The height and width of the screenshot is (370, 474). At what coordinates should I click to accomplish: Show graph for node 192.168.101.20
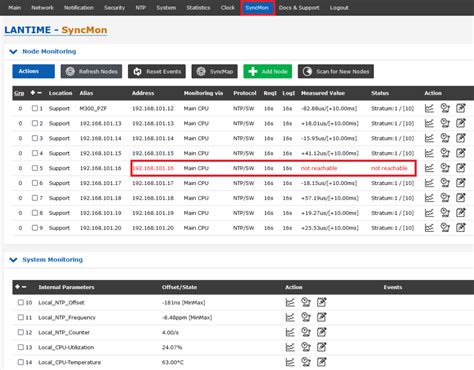[x=429, y=228]
